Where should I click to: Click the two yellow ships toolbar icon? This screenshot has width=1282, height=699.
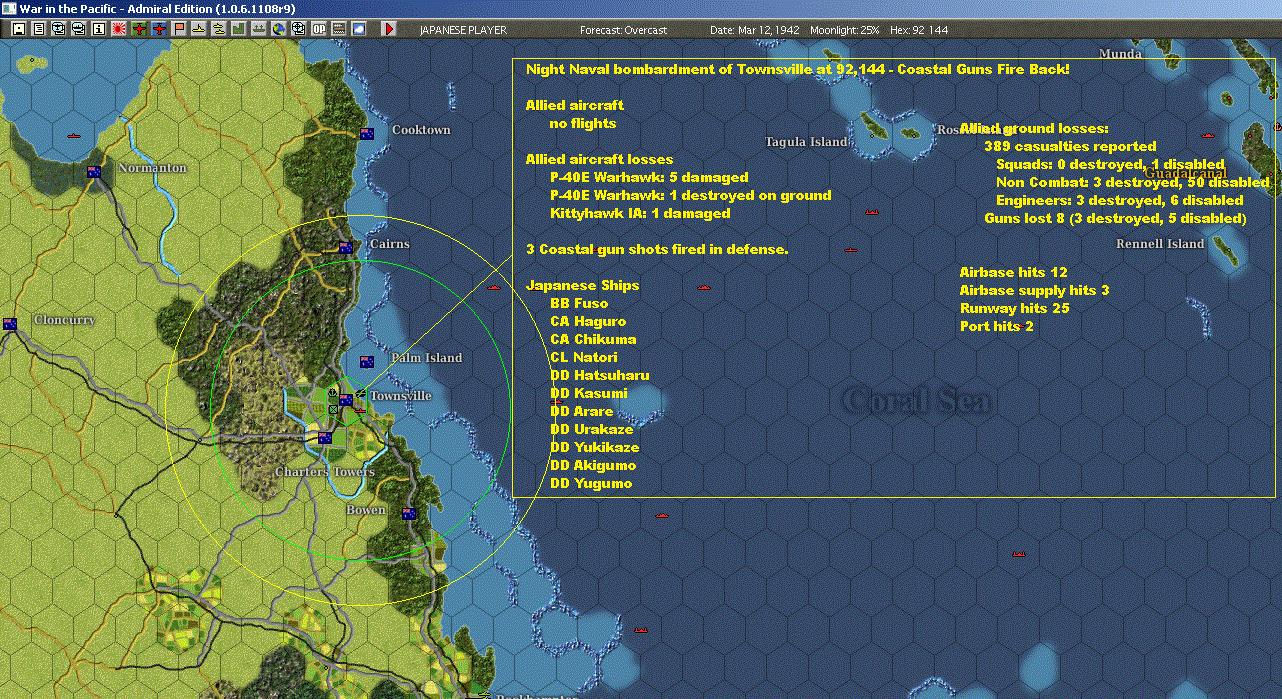(218, 29)
